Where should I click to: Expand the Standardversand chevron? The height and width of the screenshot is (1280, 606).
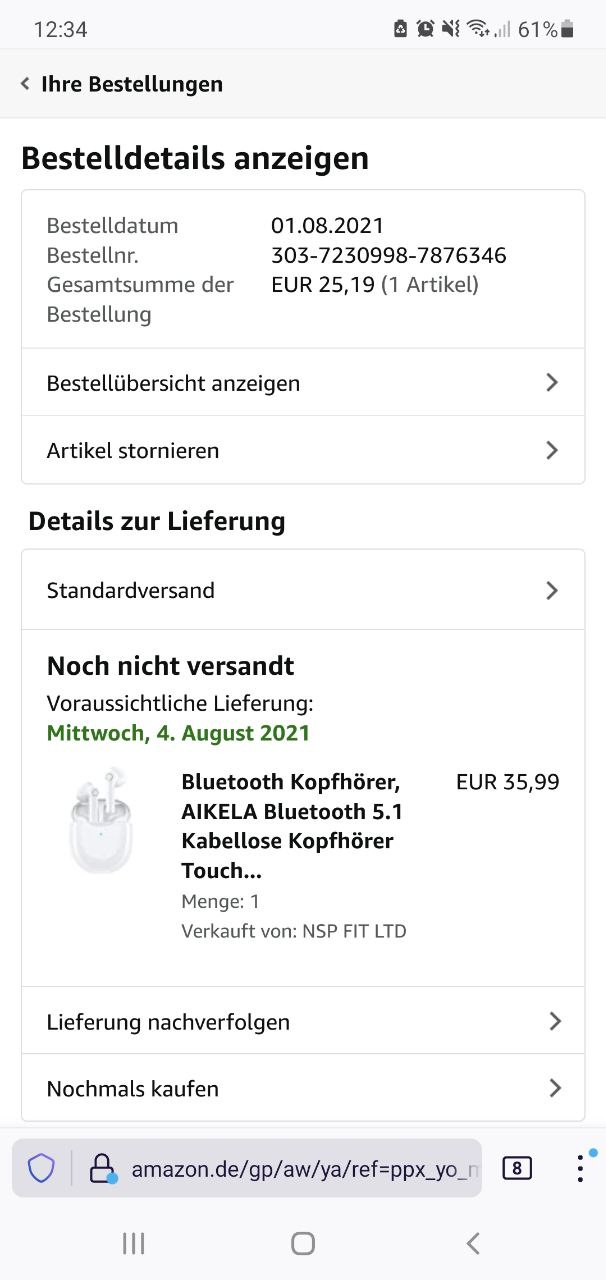point(551,590)
